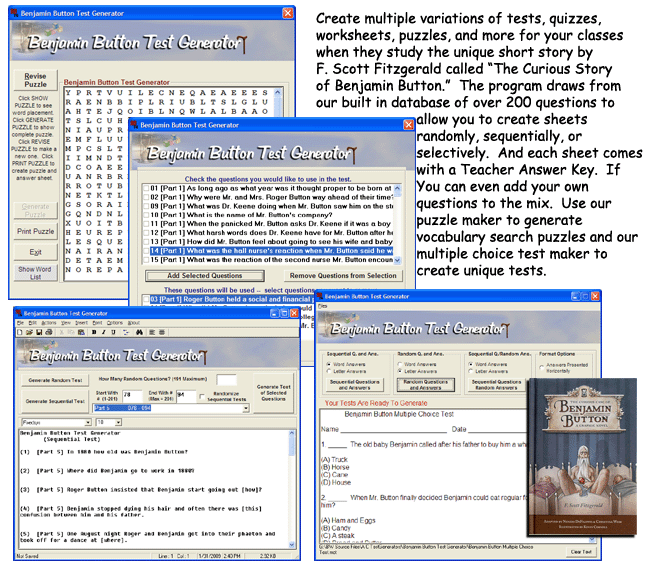Screen dimensions: 648x570
Task: Check question 01 about being born at
Action: [146, 188]
